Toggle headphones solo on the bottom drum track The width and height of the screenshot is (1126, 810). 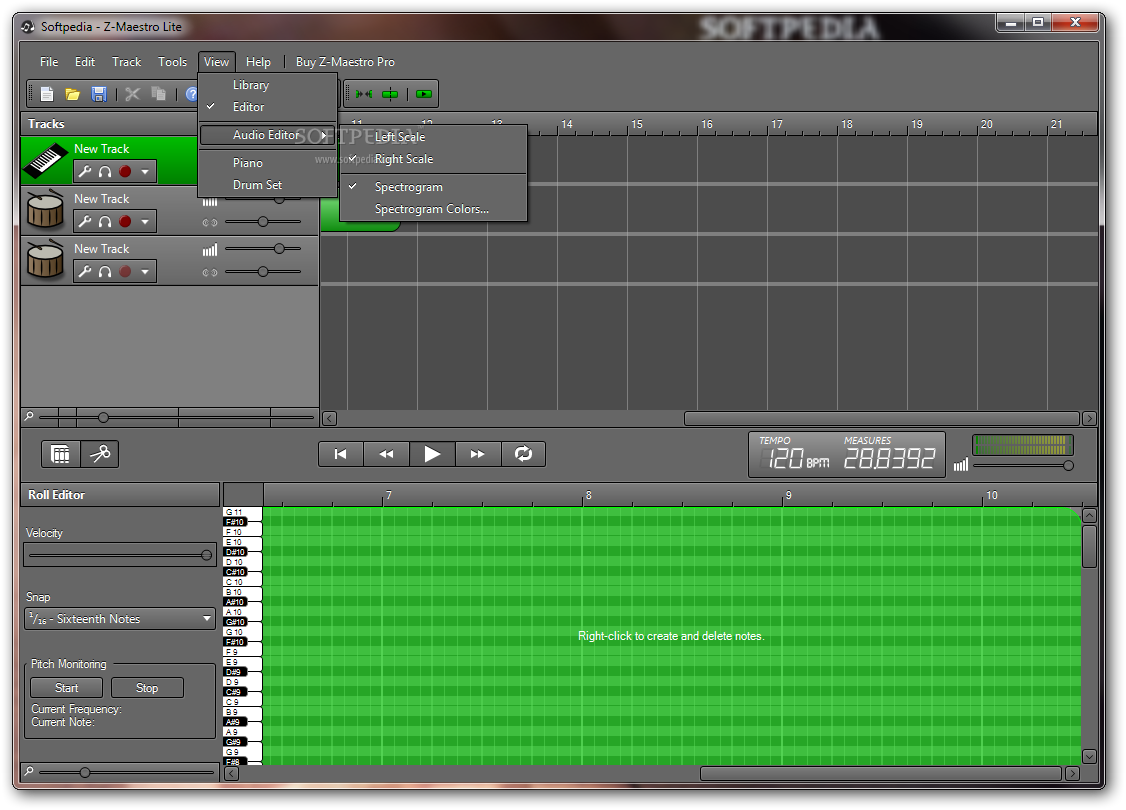105,271
